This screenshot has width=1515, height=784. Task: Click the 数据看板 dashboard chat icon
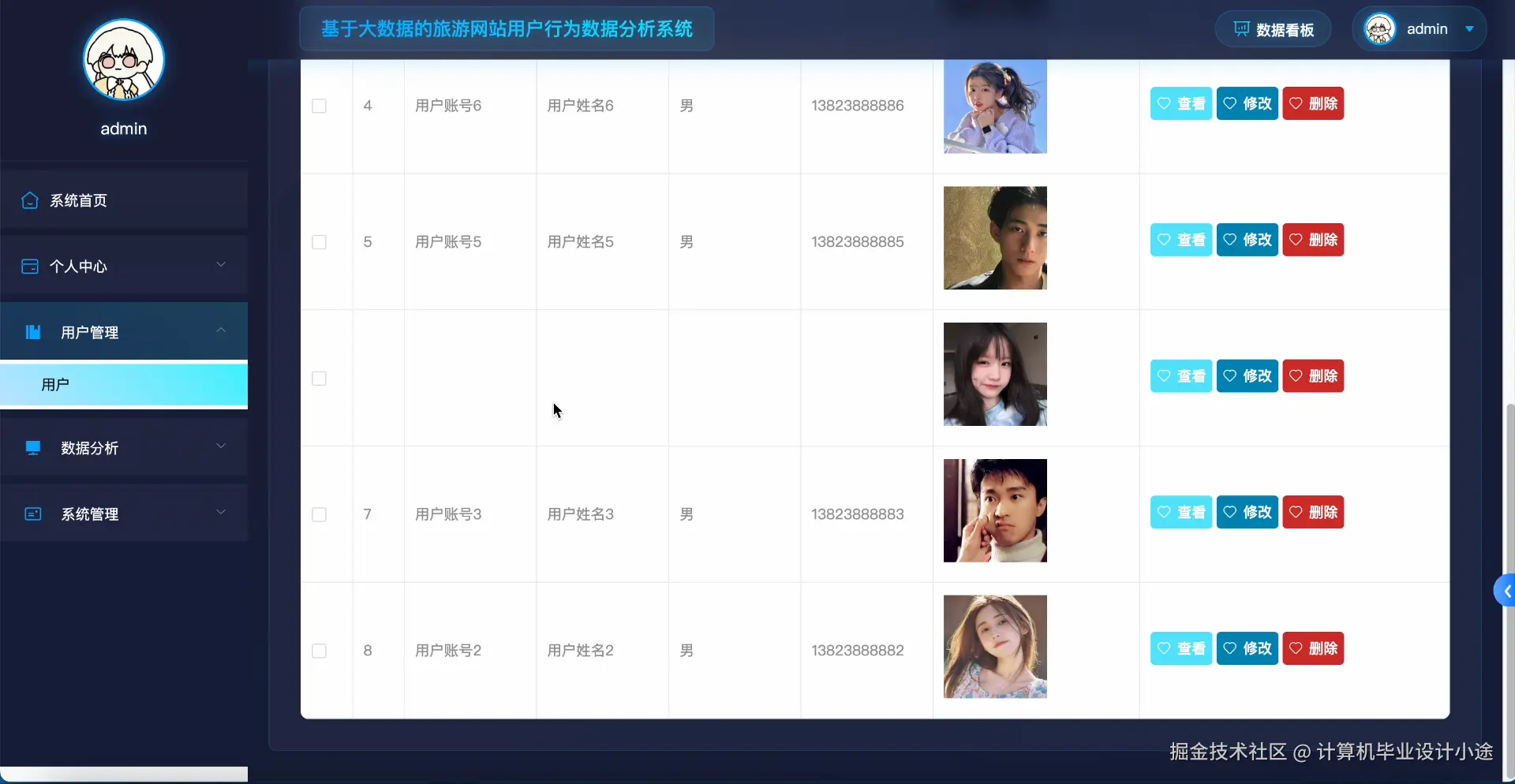point(1240,29)
